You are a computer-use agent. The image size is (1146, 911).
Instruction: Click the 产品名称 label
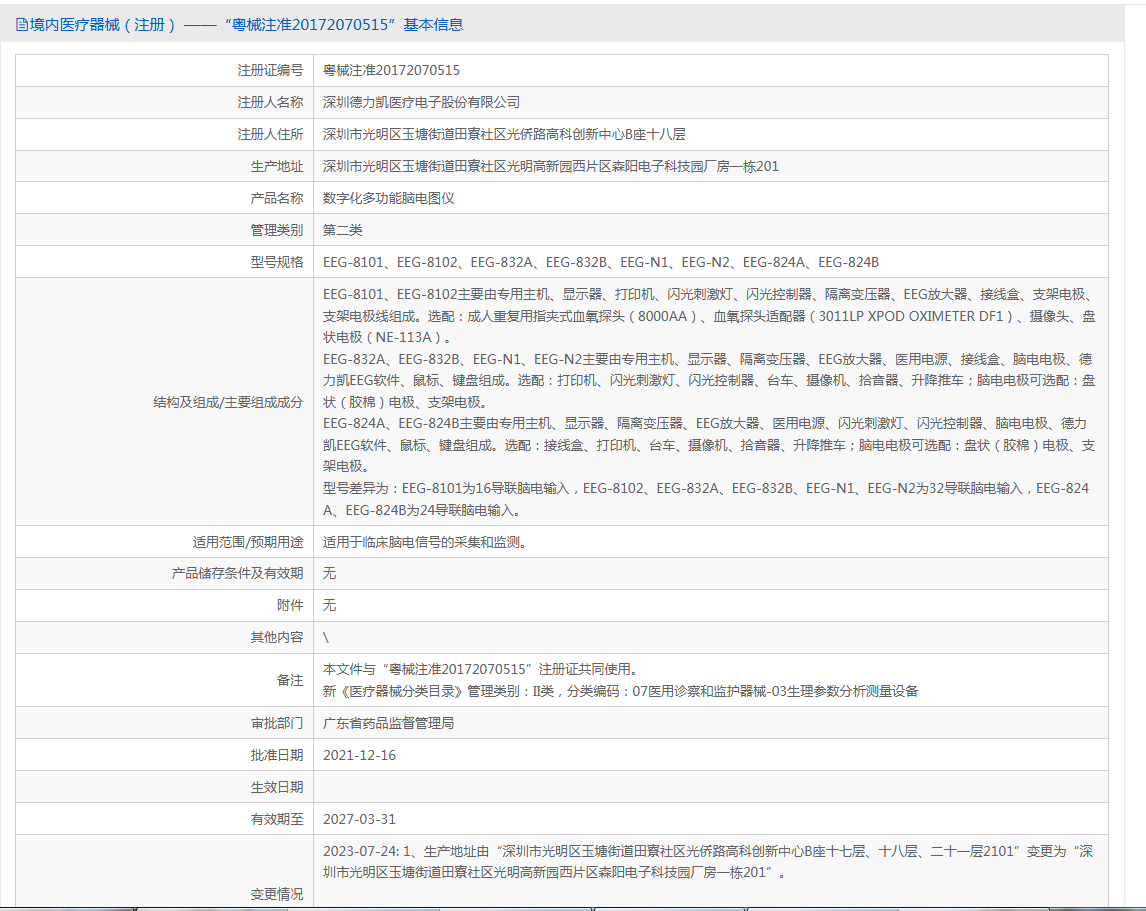click(x=276, y=198)
